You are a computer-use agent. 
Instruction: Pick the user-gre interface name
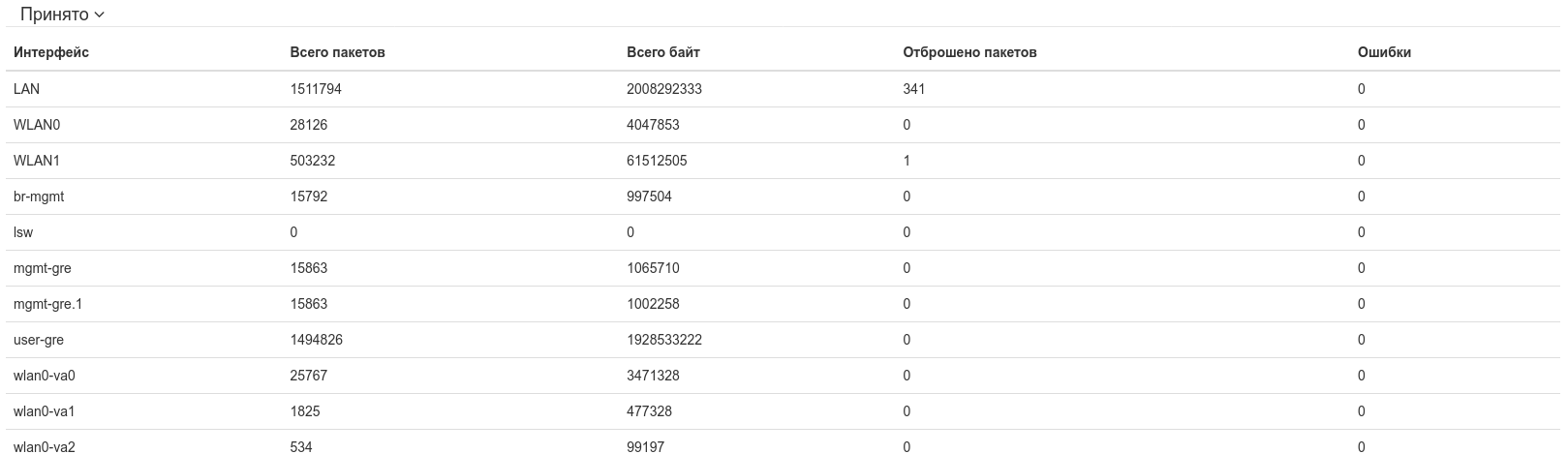(39, 340)
